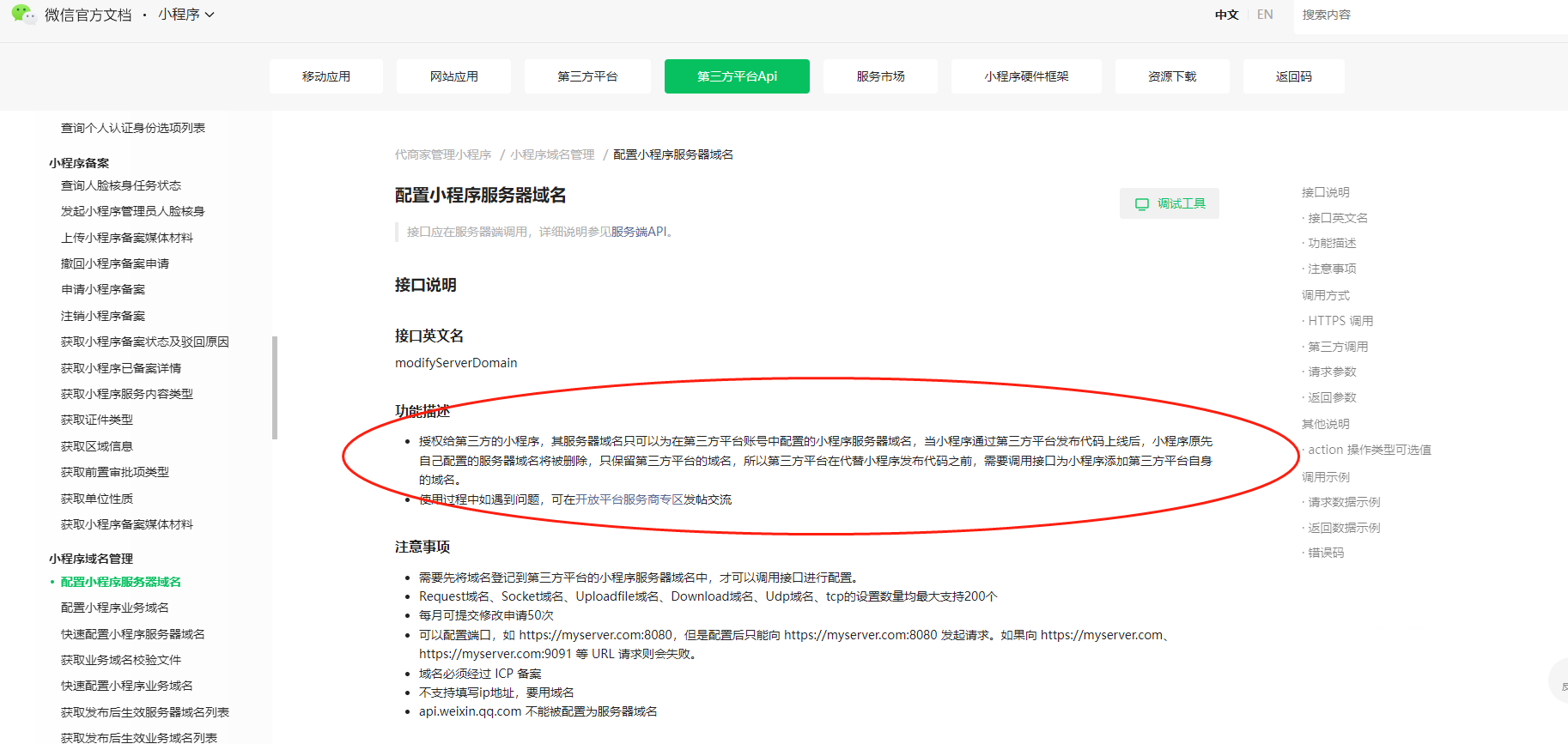Open sidebar item 获取小程序已备案详情
Image resolution: width=1568 pixels, height=744 pixels.
[x=121, y=368]
